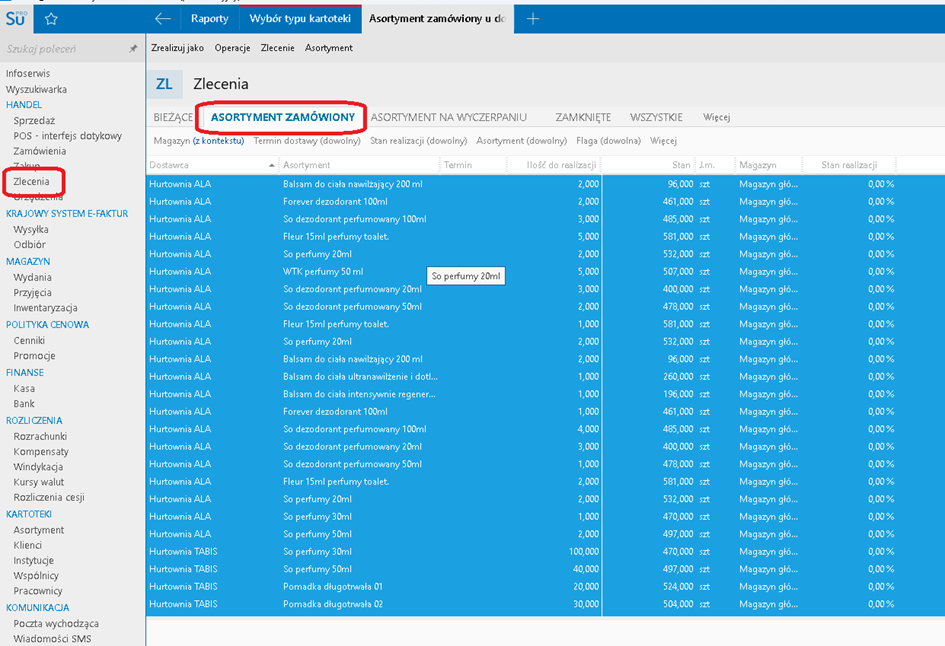Open Stan realizacji (dowolny) filter
945x646 pixels.
[x=418, y=141]
